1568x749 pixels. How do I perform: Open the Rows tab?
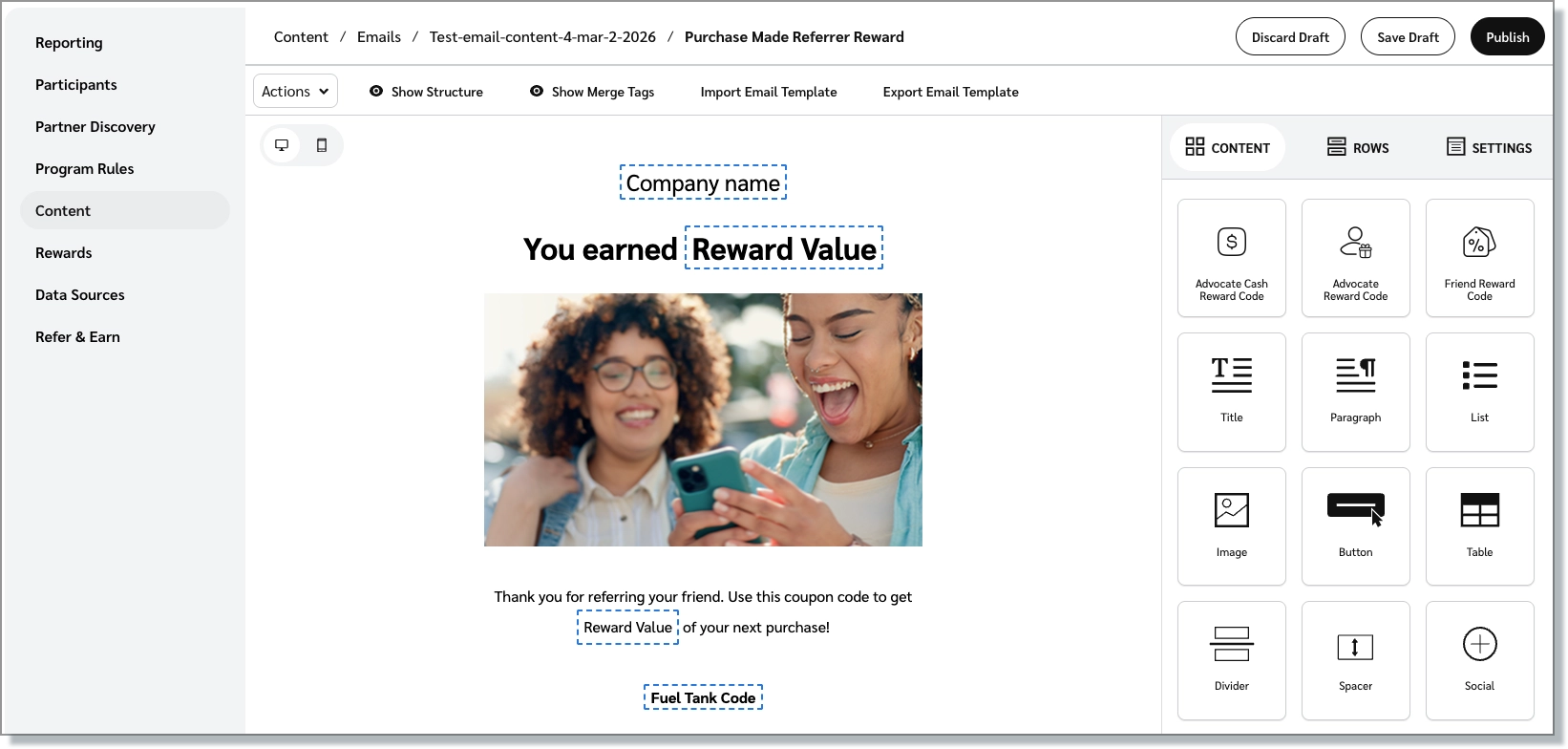(x=1357, y=147)
